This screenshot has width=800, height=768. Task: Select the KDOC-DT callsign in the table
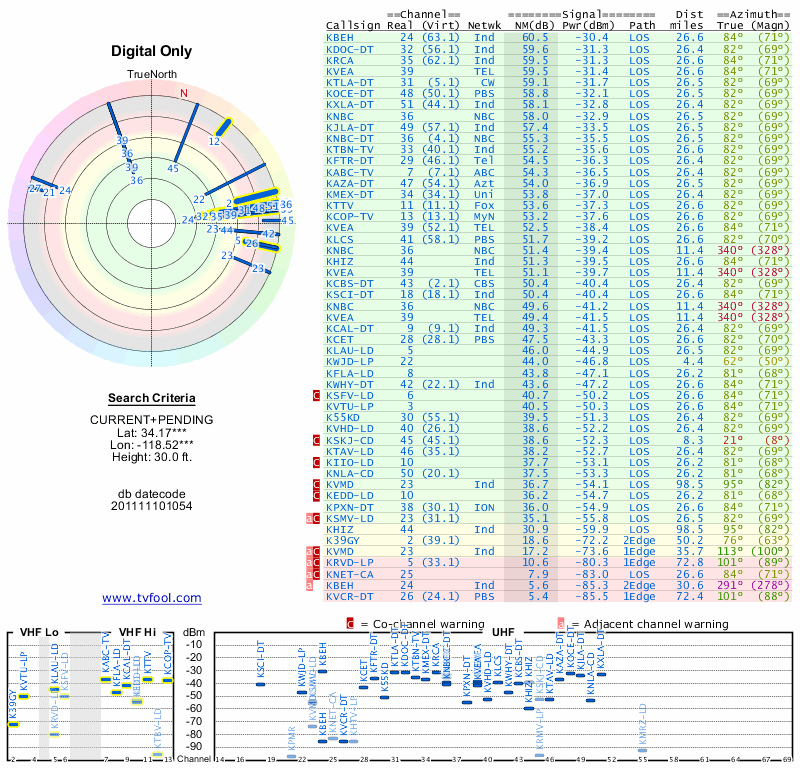(x=350, y=49)
